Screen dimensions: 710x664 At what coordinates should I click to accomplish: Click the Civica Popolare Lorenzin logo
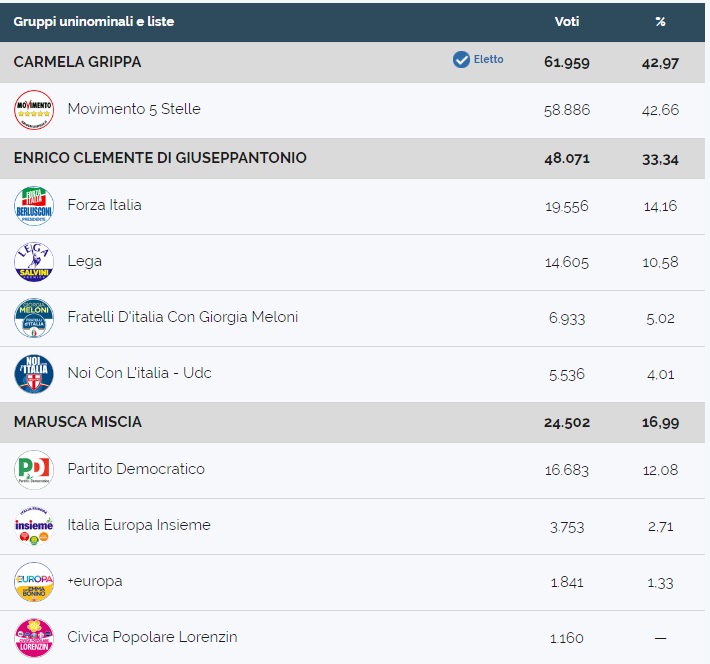pos(34,638)
